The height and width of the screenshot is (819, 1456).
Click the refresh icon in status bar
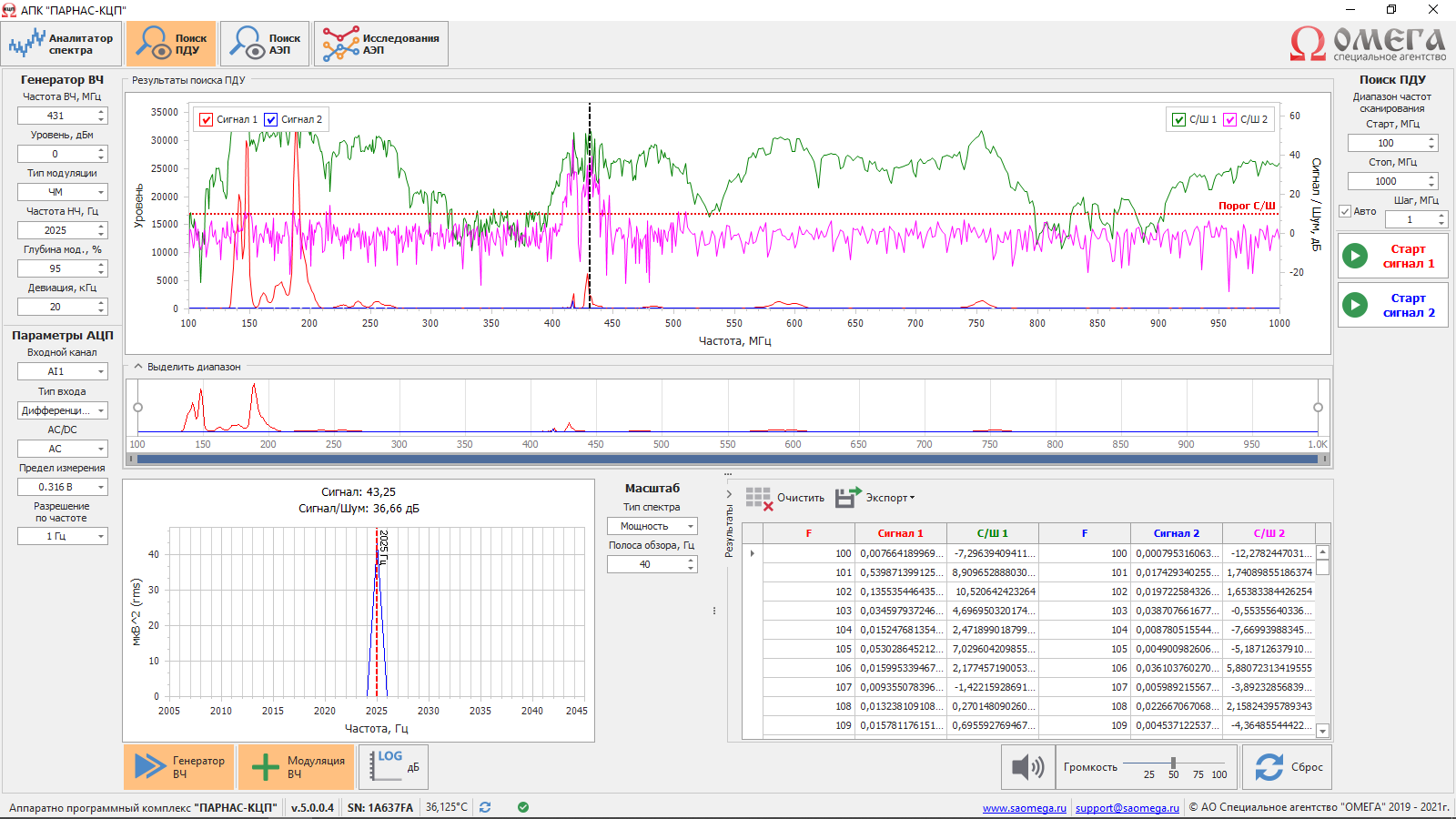[x=485, y=807]
